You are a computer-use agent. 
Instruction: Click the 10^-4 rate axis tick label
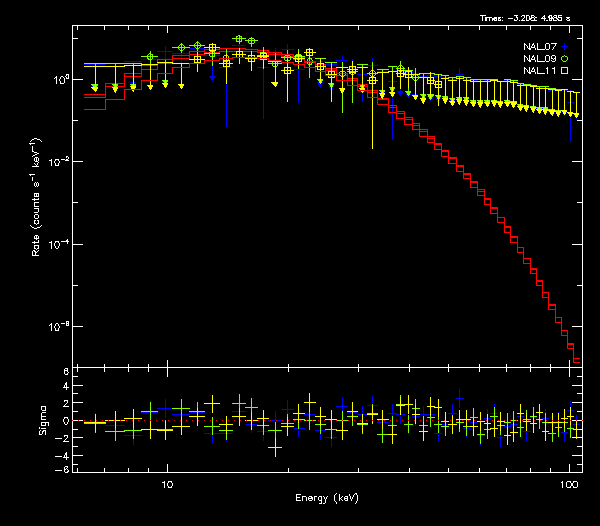[60, 244]
